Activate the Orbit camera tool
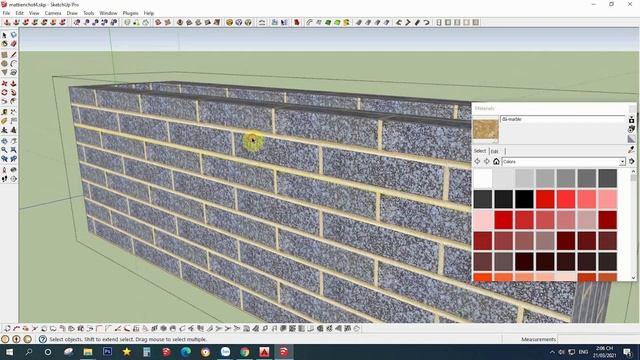Screen dimensions: 640x360 pos(4,141)
